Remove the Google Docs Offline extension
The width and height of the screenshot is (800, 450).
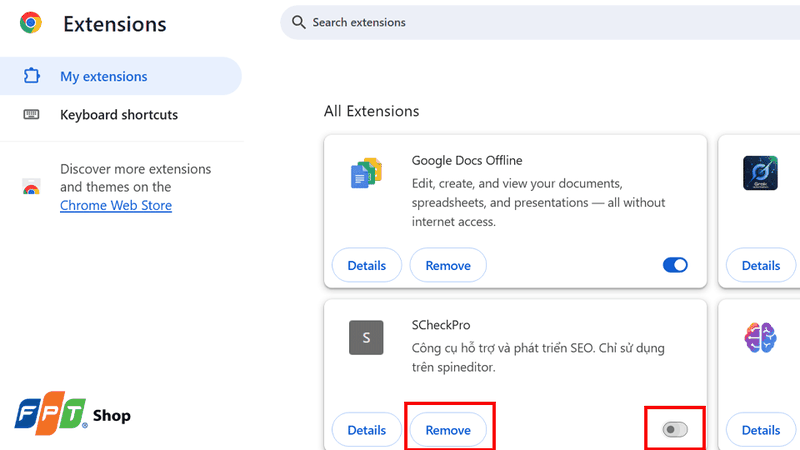448,265
